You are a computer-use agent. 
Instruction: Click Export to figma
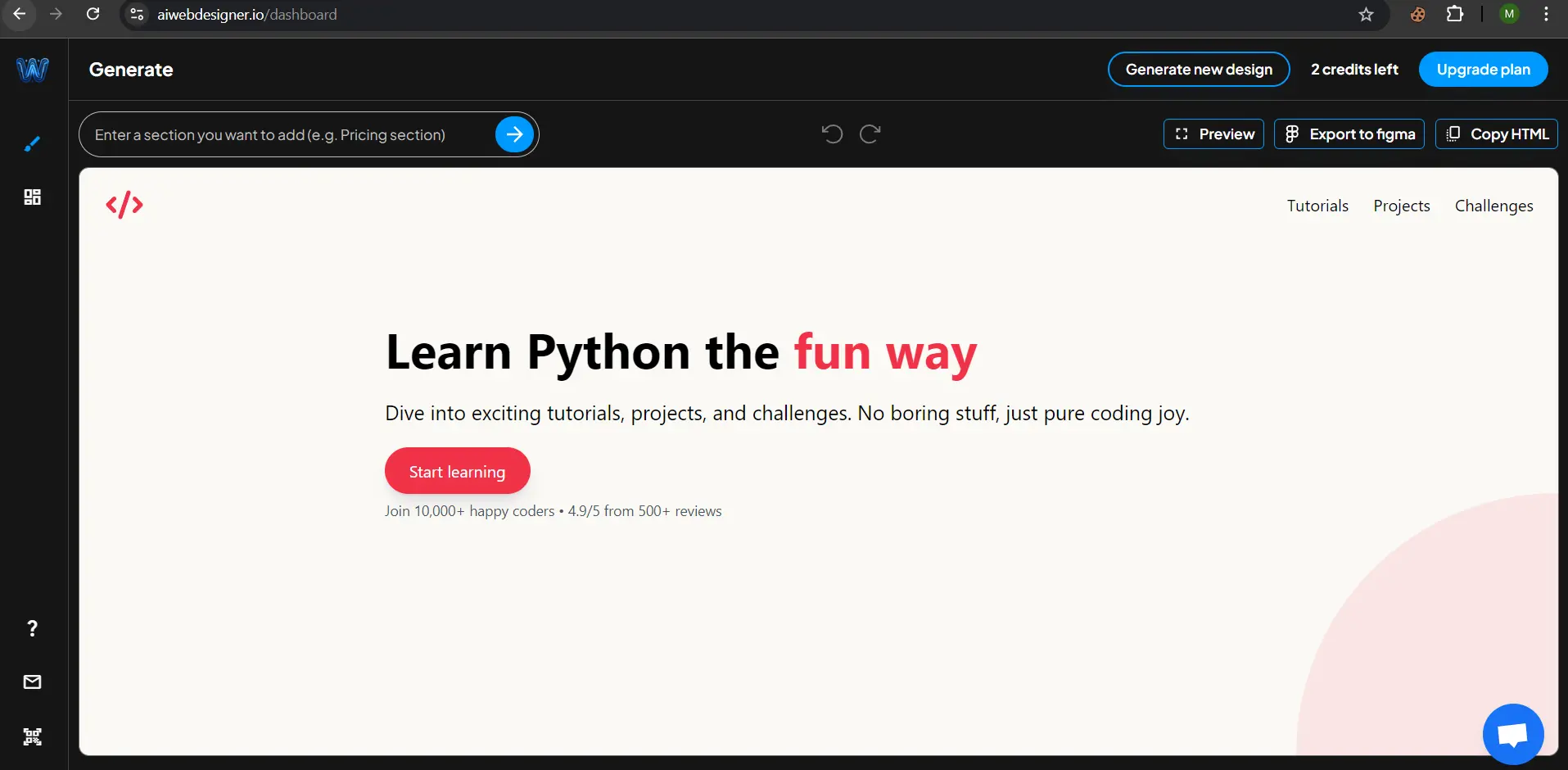pyautogui.click(x=1349, y=134)
